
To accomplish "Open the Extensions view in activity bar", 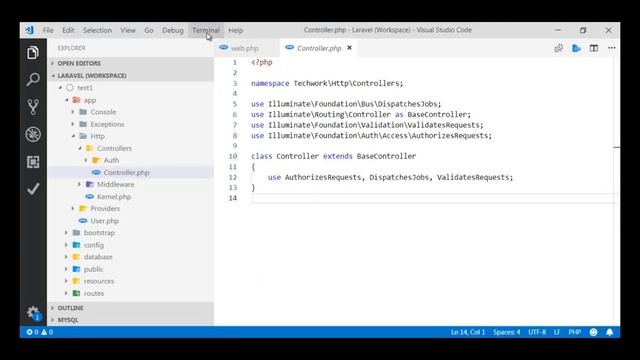I will click(x=33, y=162).
